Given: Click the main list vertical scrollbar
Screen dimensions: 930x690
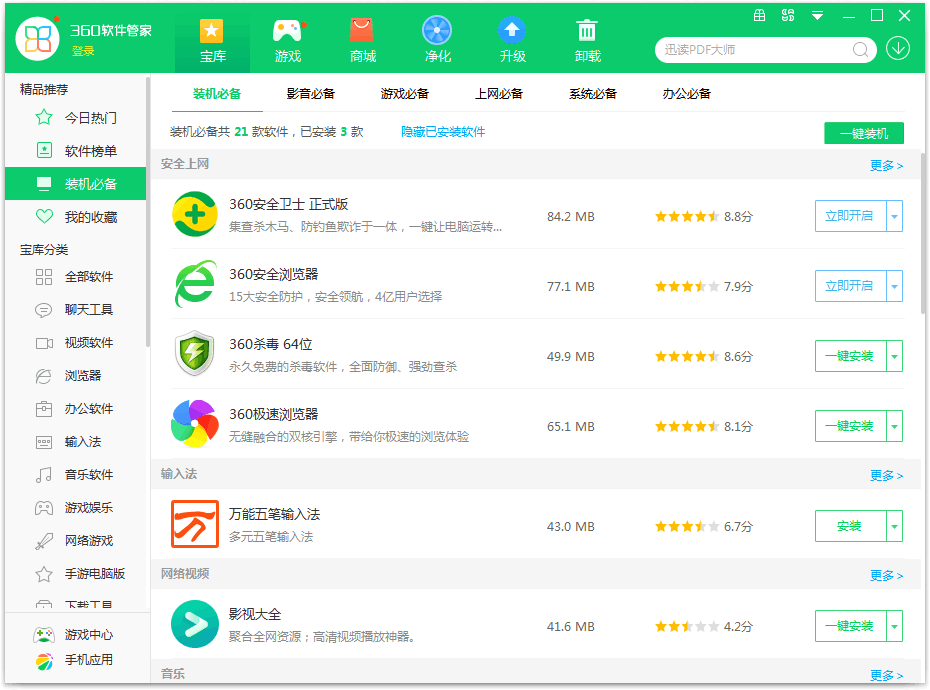Looking at the screenshot, I should click(922, 234).
